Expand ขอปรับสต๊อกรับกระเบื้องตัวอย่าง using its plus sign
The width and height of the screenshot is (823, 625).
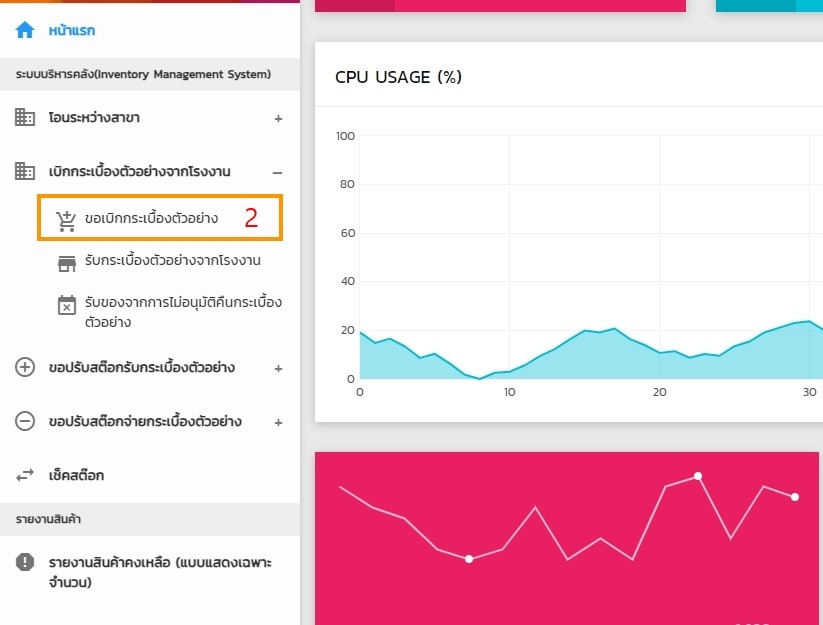278,368
